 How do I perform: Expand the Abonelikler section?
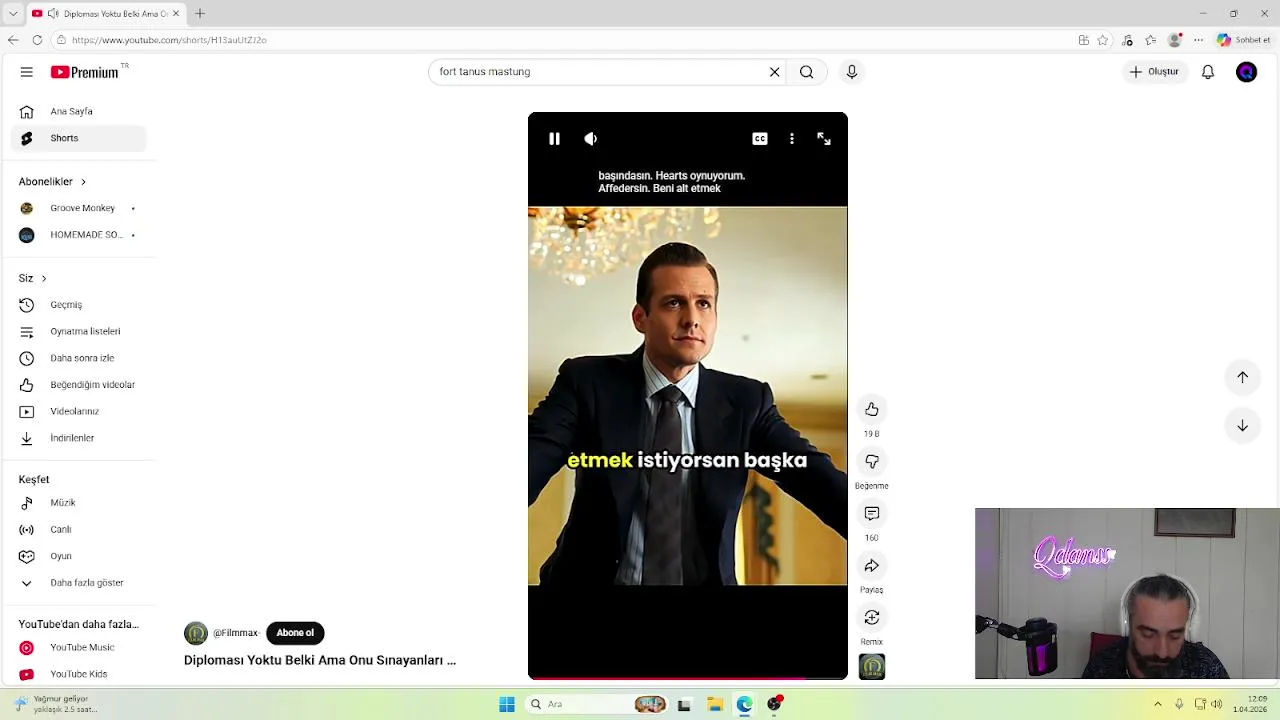(52, 181)
